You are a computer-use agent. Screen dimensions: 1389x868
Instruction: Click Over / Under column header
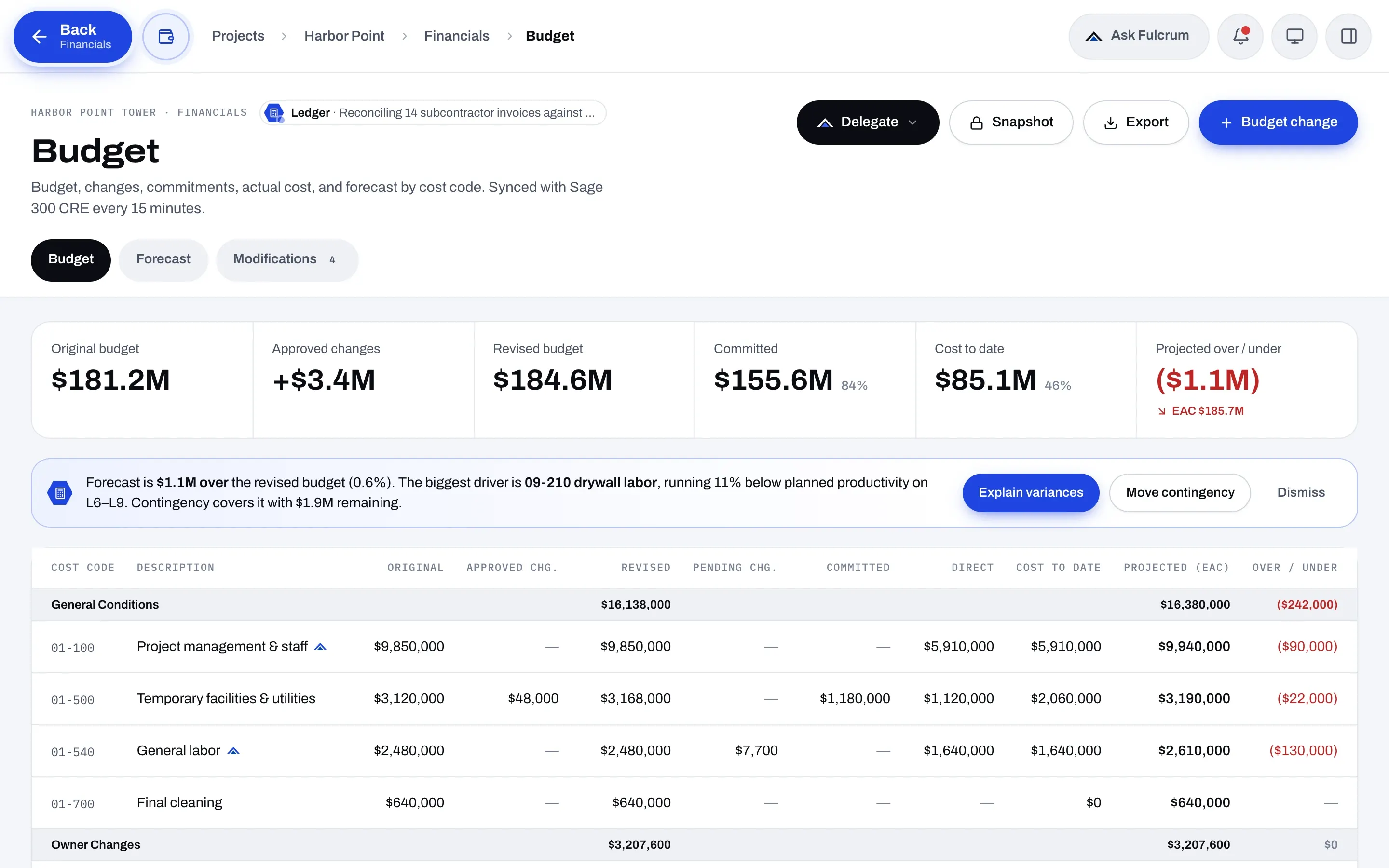(x=1294, y=568)
